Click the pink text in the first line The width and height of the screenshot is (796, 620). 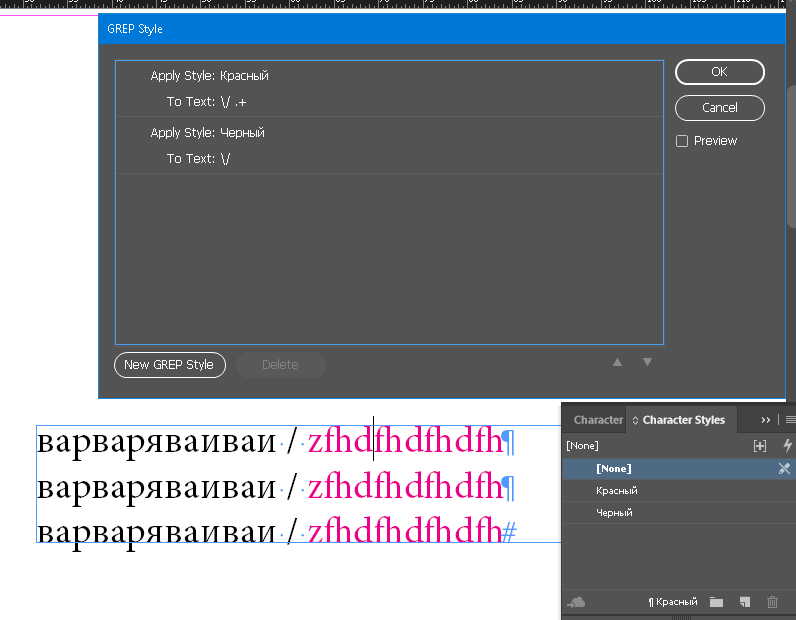405,441
